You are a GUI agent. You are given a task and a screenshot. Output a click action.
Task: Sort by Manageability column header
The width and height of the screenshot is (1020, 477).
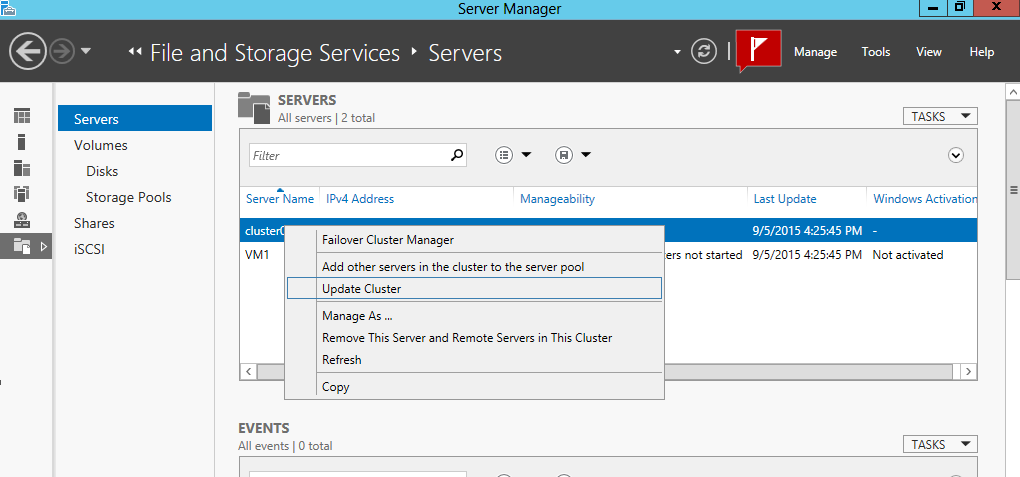point(557,199)
